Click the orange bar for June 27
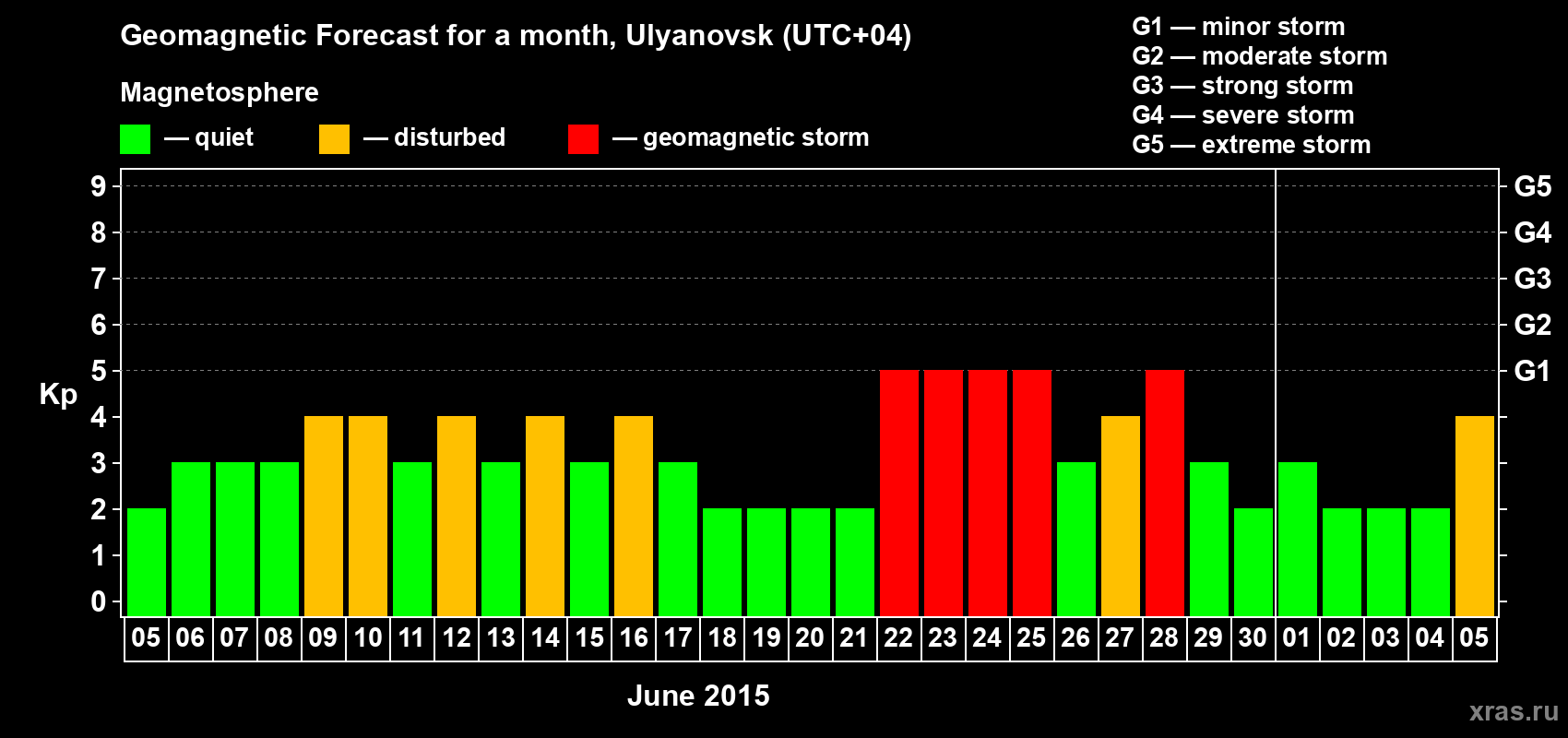Viewport: 1568px width, 738px height. (1121, 517)
